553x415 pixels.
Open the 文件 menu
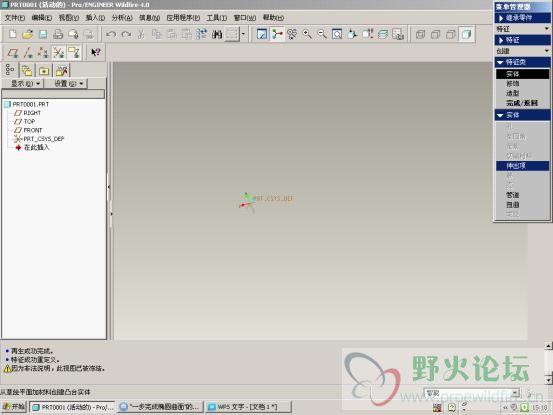(14, 18)
